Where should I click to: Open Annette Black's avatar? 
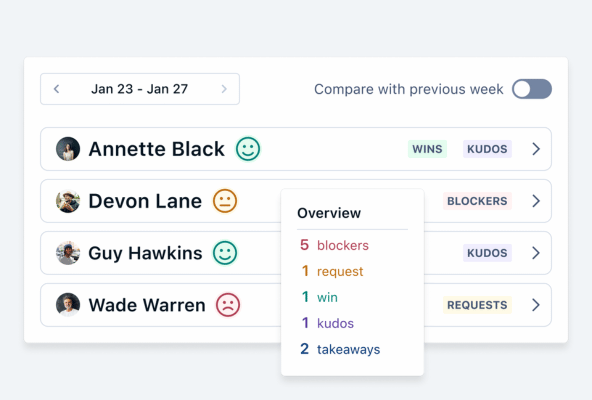click(x=68, y=149)
